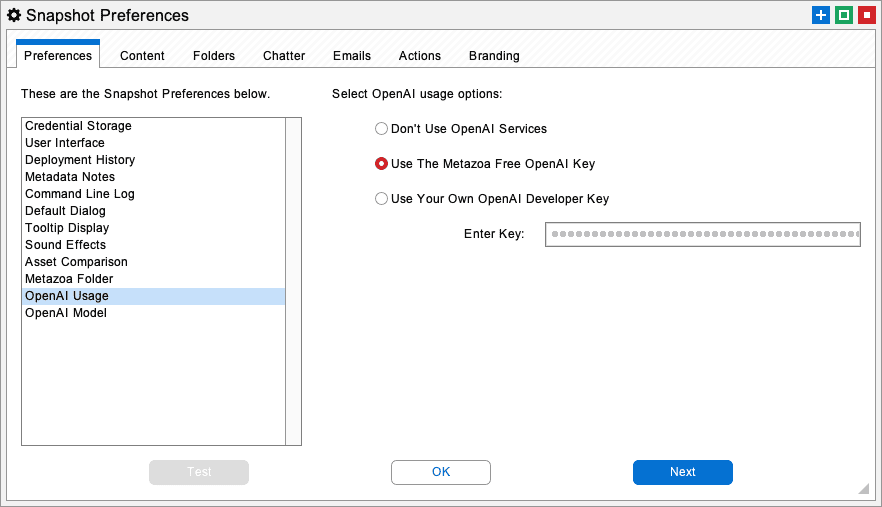Click the OK button
The image size is (882, 507).
tap(441, 472)
